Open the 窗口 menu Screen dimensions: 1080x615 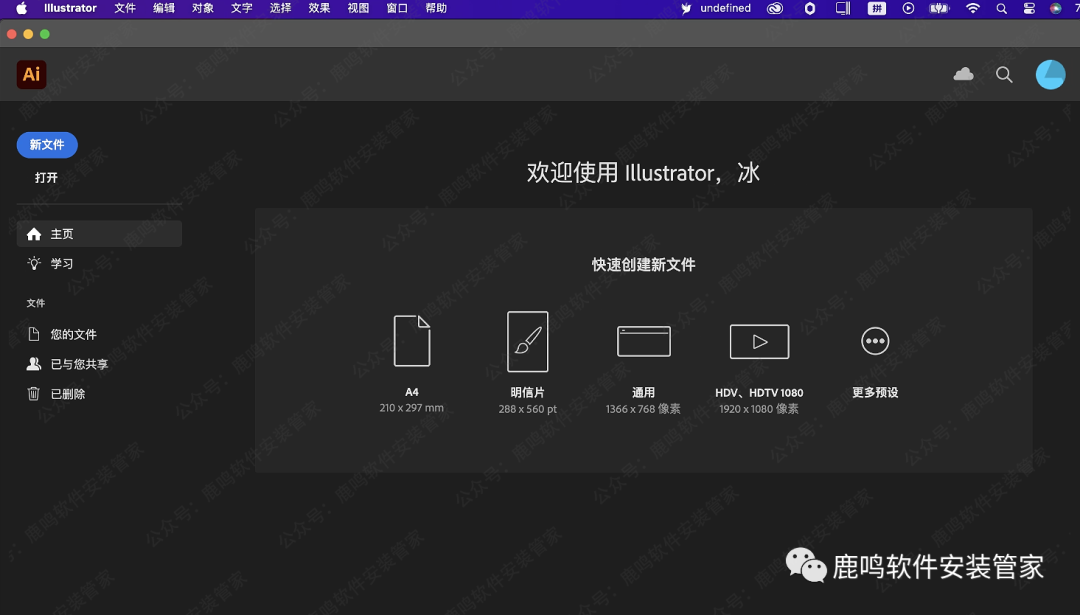click(397, 8)
